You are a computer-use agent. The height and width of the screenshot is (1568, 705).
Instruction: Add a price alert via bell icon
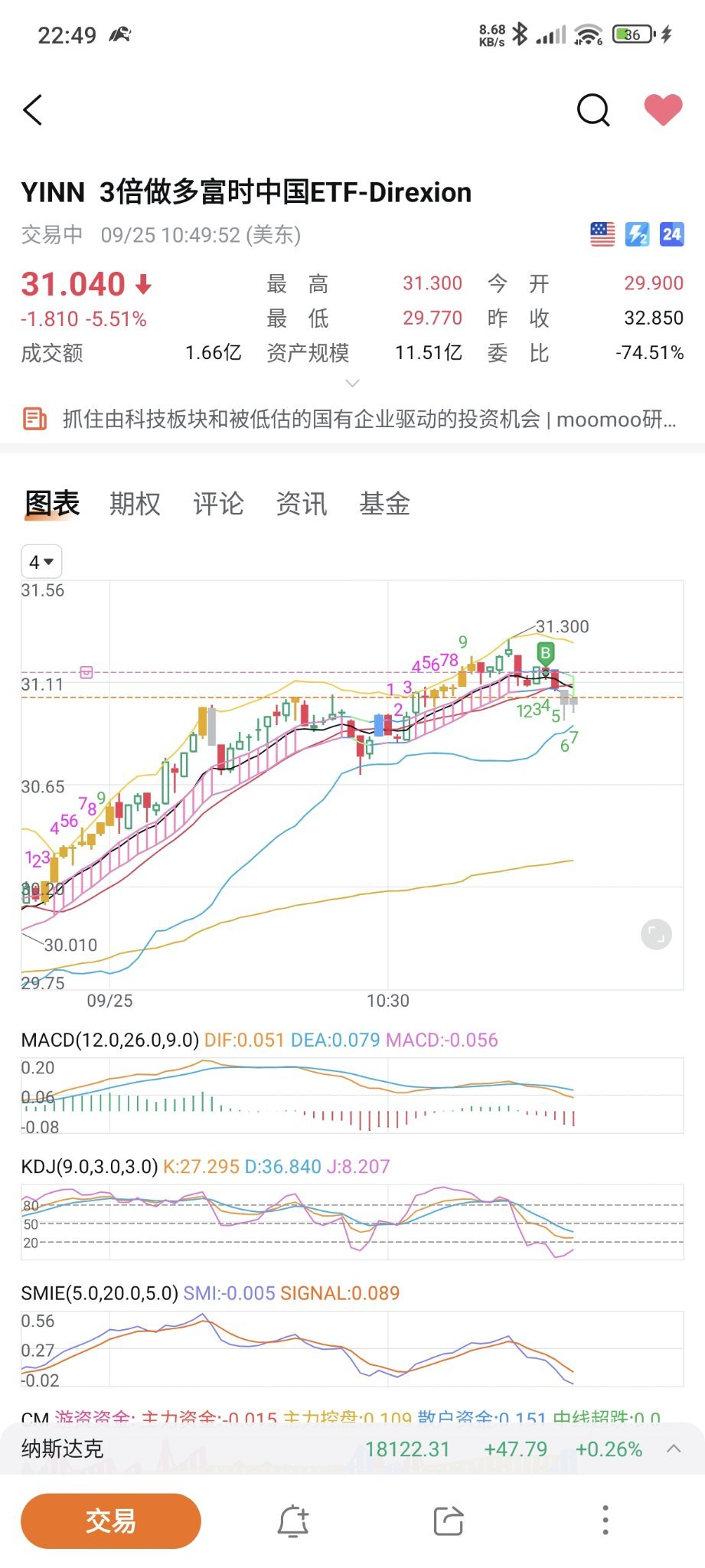292,1521
